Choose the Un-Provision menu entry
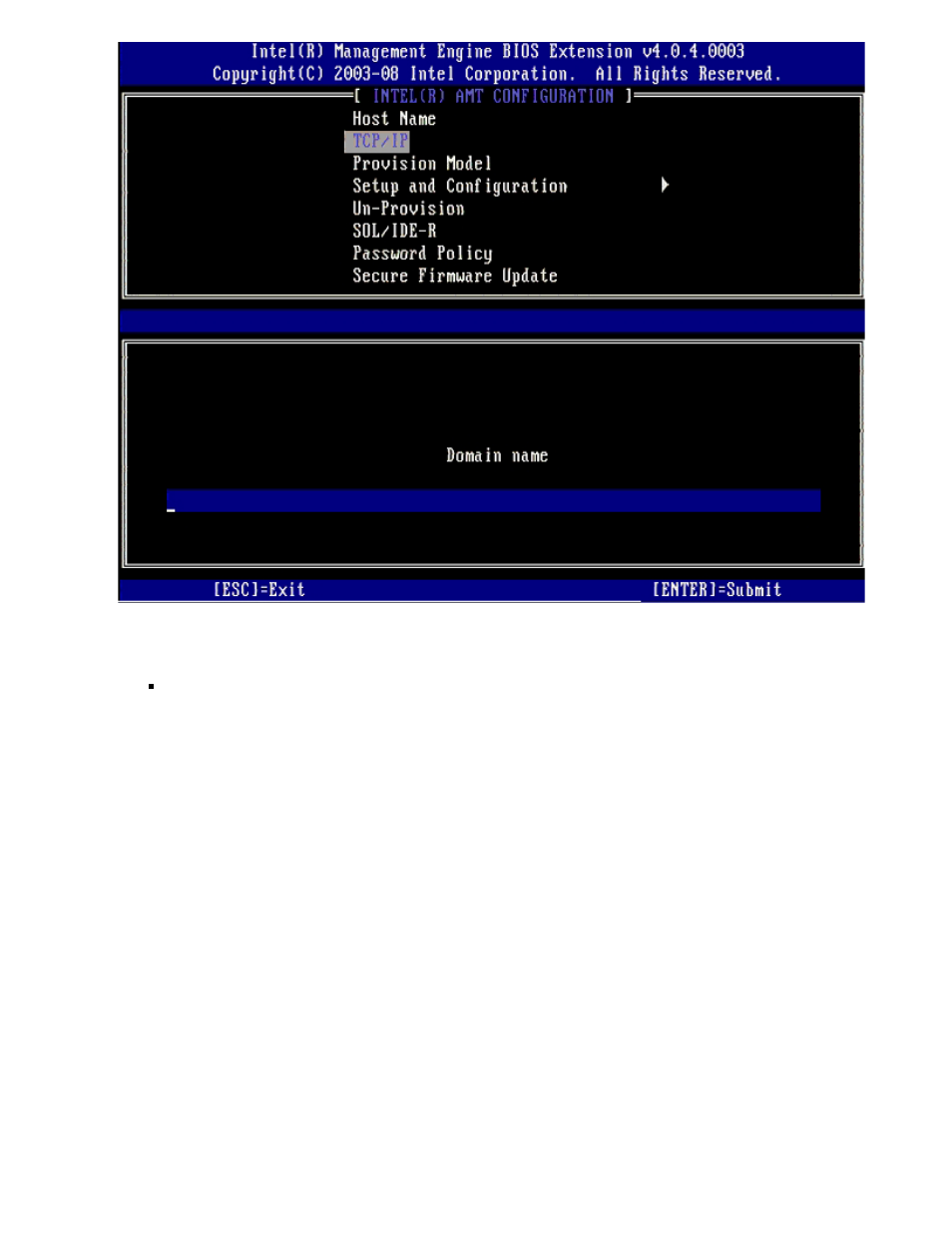This screenshot has height=1233, width=952. [408, 209]
